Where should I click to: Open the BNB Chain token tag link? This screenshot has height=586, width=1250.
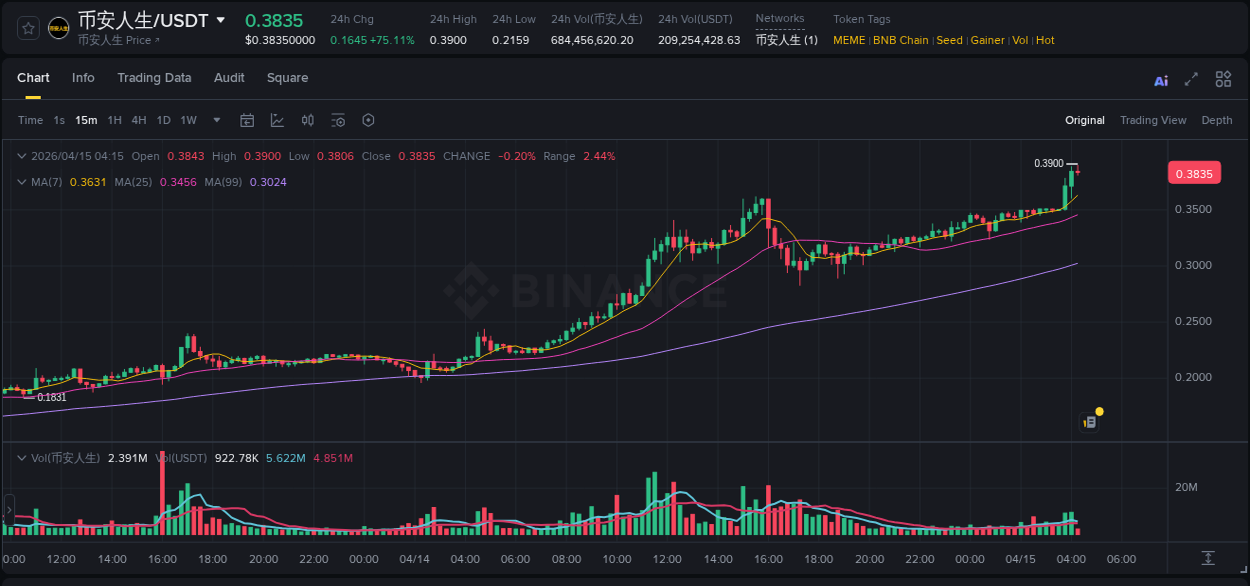900,40
